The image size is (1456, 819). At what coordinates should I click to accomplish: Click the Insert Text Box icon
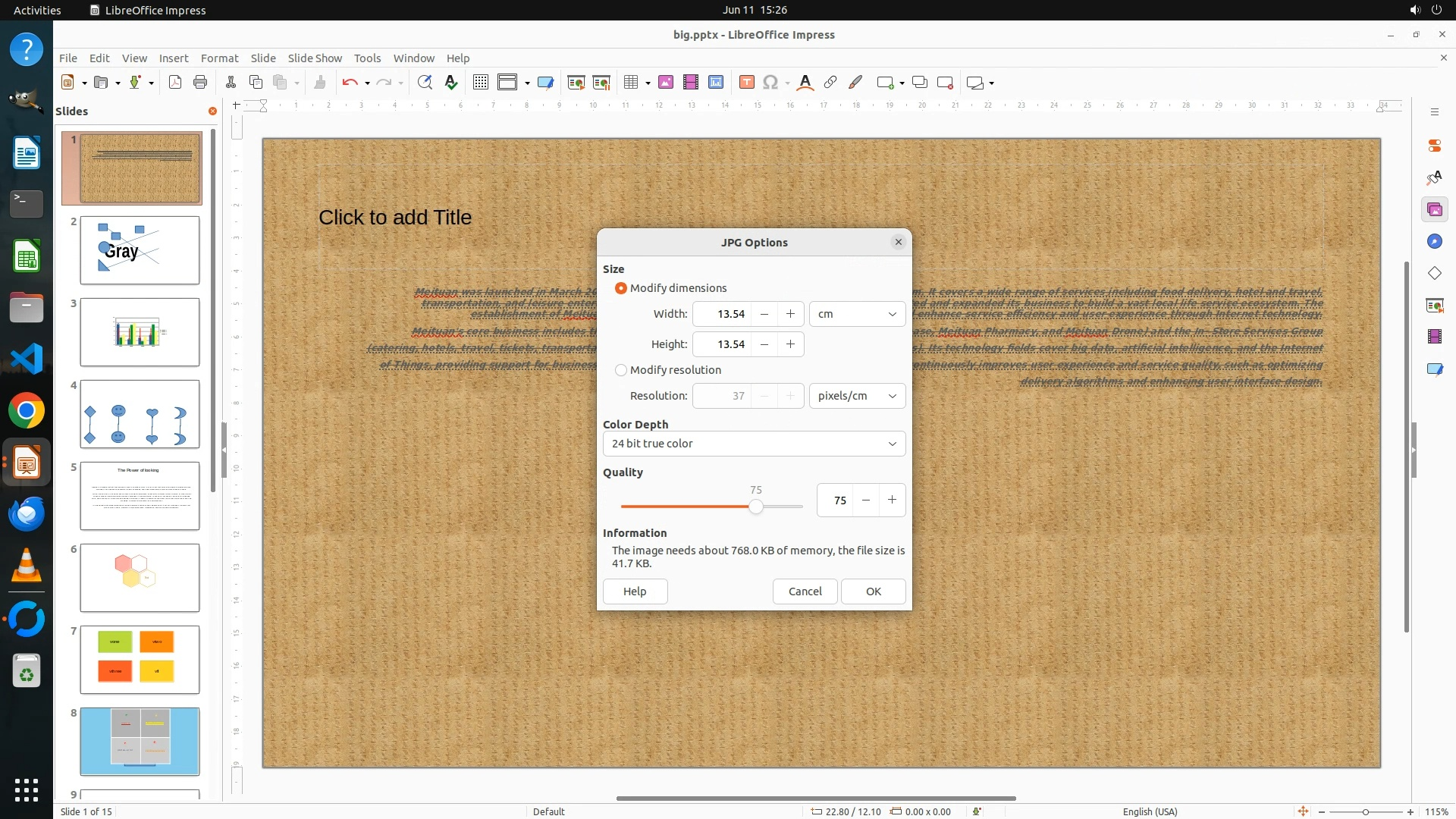coord(746,83)
